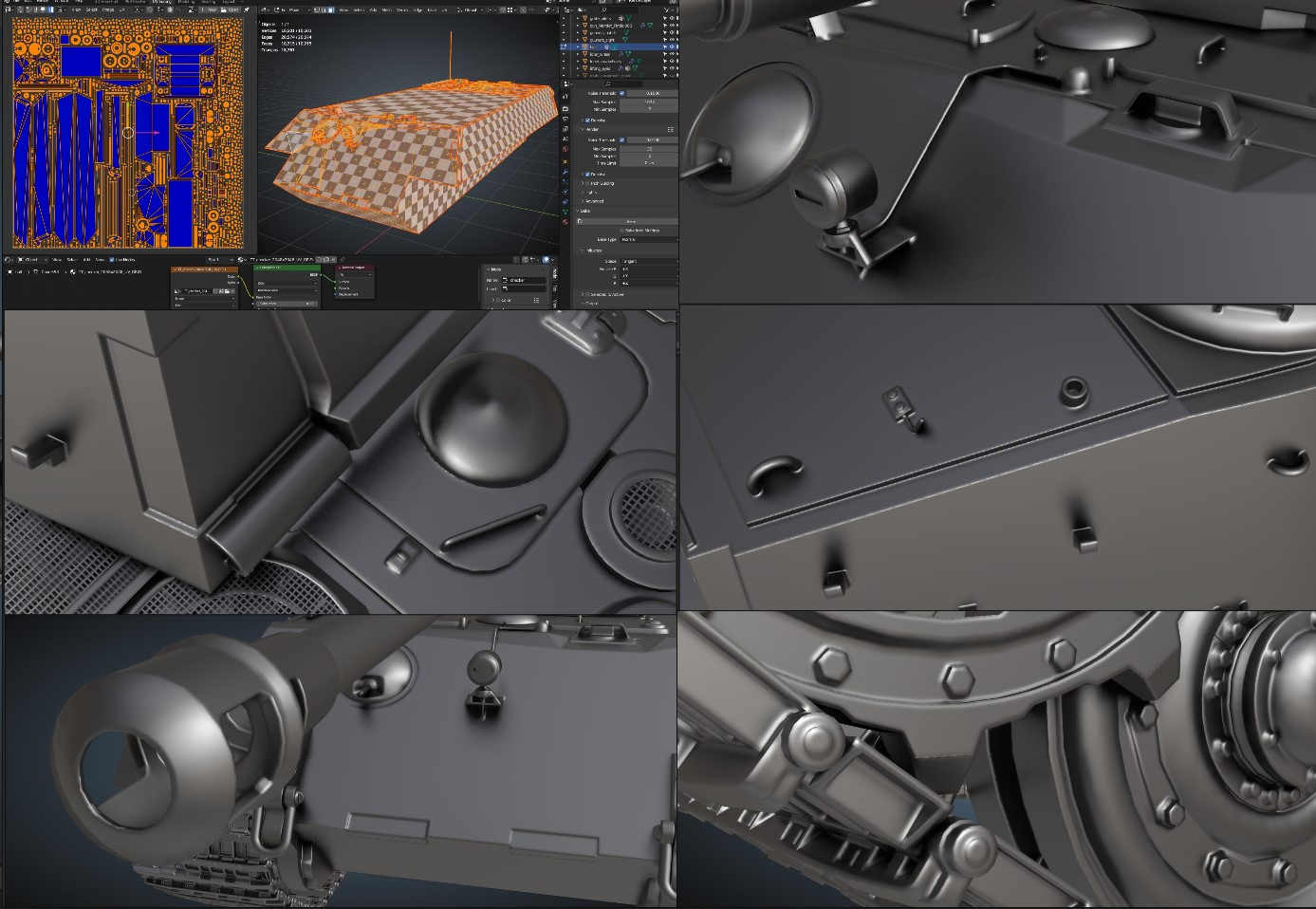Toggle Use Nodes checkbox in node editor
The height and width of the screenshot is (909, 1316).
pos(111,260)
